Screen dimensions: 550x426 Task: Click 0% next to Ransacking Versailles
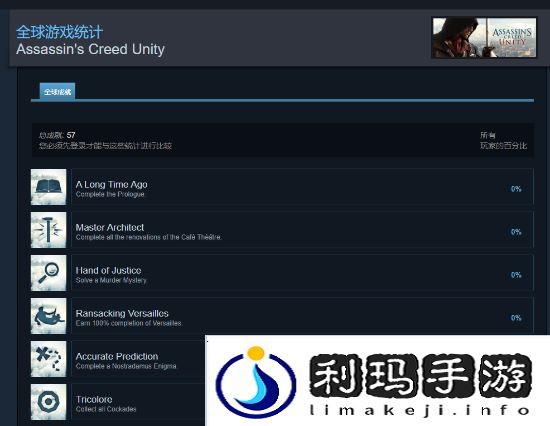516,318
